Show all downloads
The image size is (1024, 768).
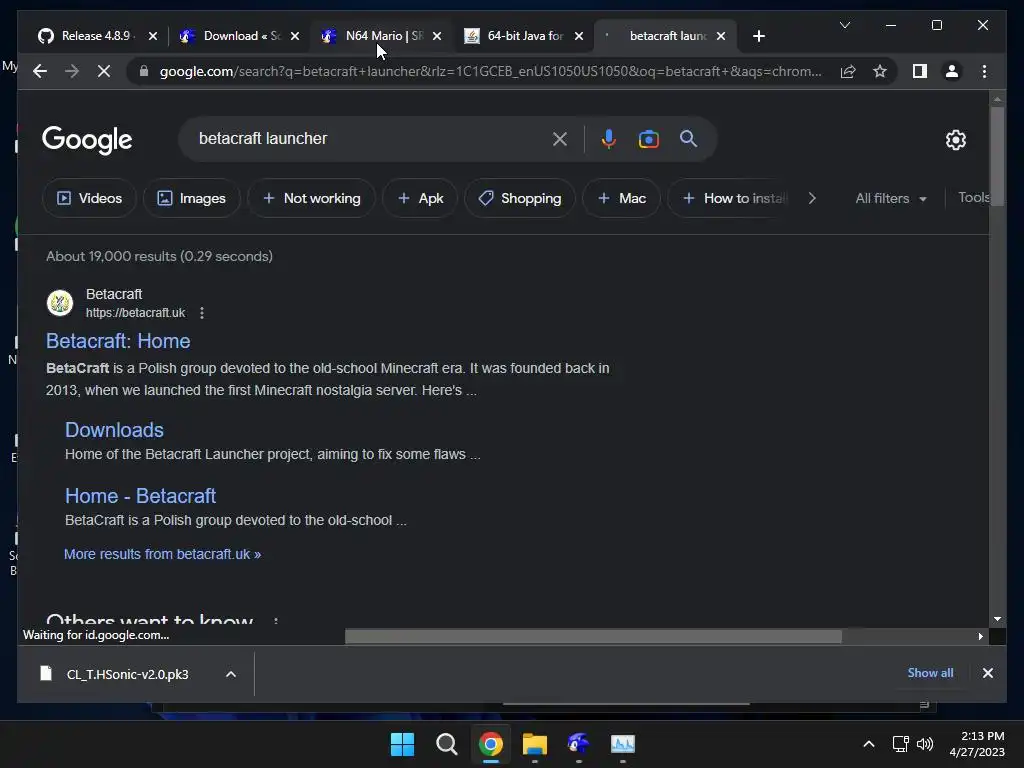(930, 673)
